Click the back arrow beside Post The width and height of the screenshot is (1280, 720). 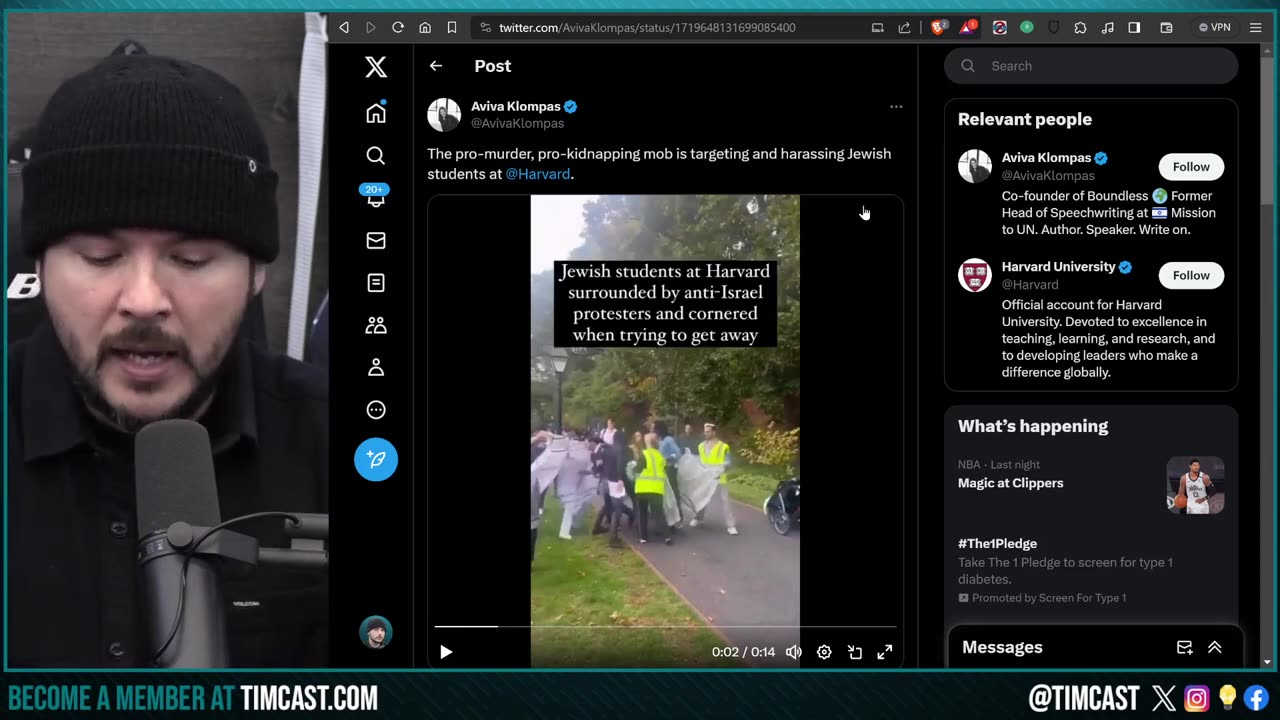pyautogui.click(x=436, y=66)
